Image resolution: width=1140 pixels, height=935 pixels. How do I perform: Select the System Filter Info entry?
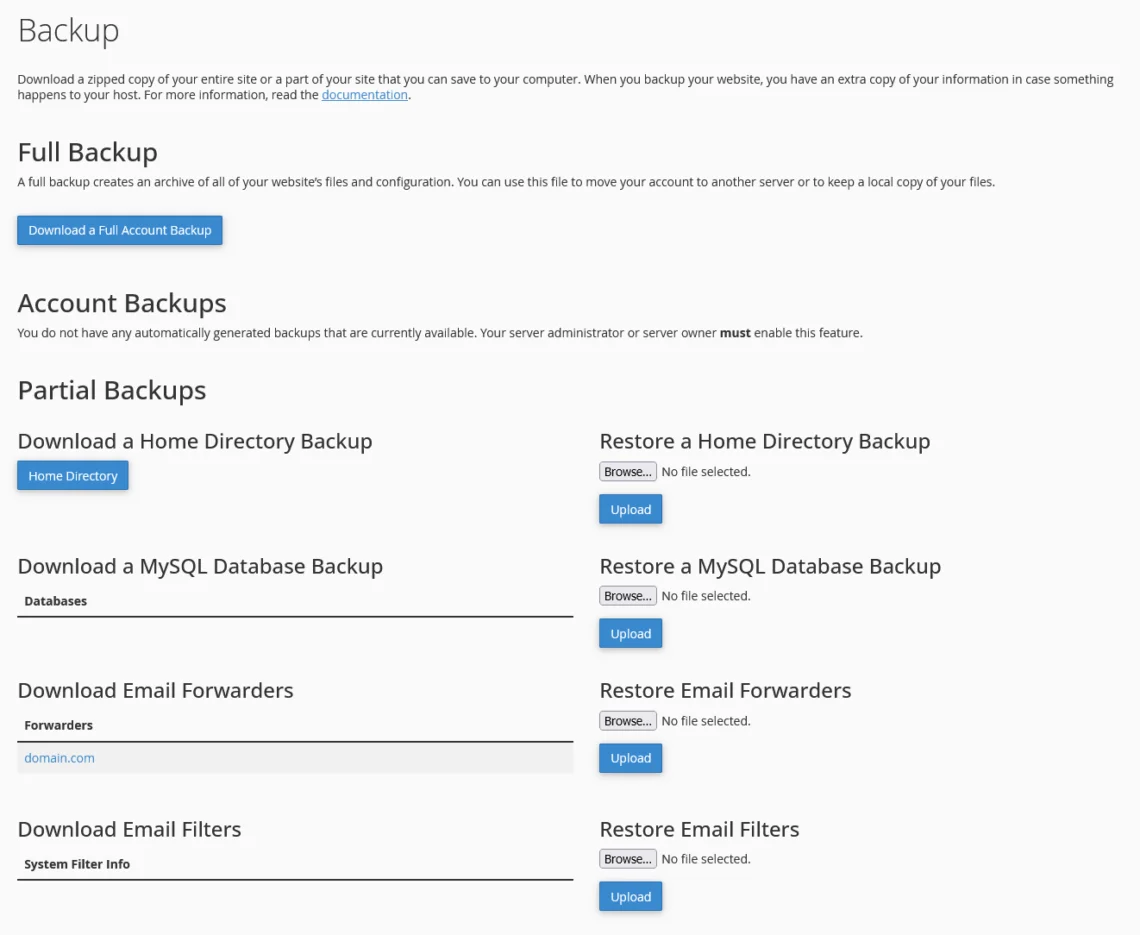pos(77,864)
